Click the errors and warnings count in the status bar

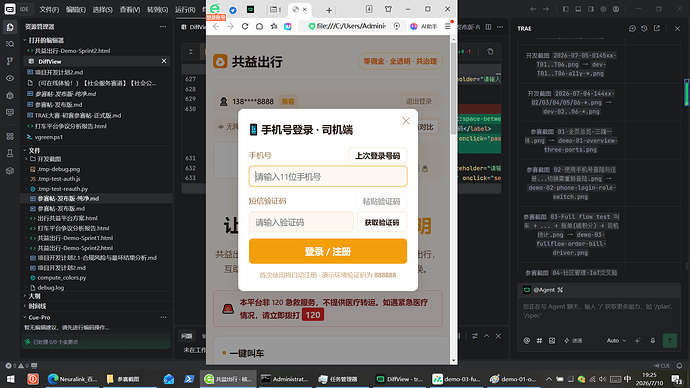click(17, 366)
